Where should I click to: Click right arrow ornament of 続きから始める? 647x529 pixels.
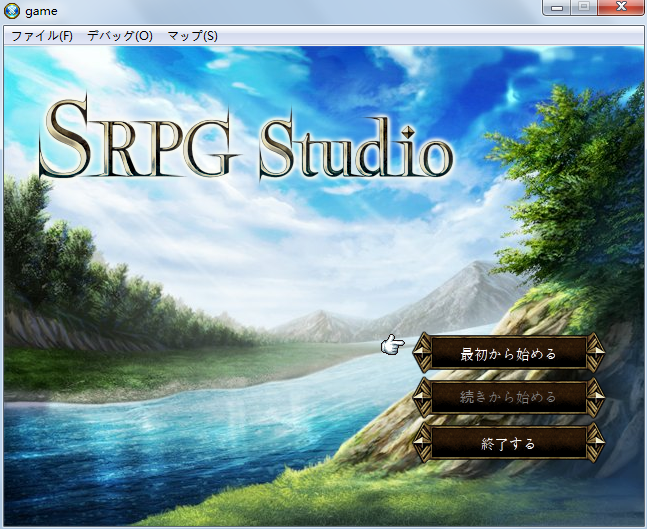pyautogui.click(x=595, y=397)
